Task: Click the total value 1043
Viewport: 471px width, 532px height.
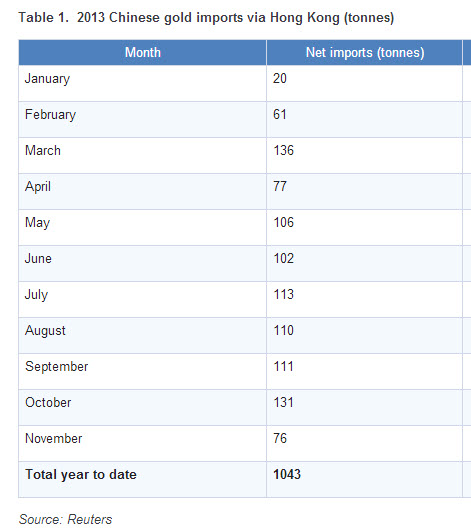Action: (x=287, y=474)
